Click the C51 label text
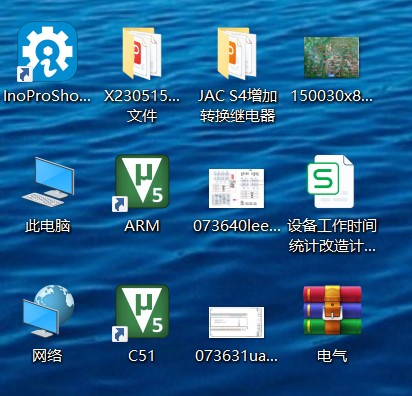Viewport: 412px width, 396px height. pos(142,356)
